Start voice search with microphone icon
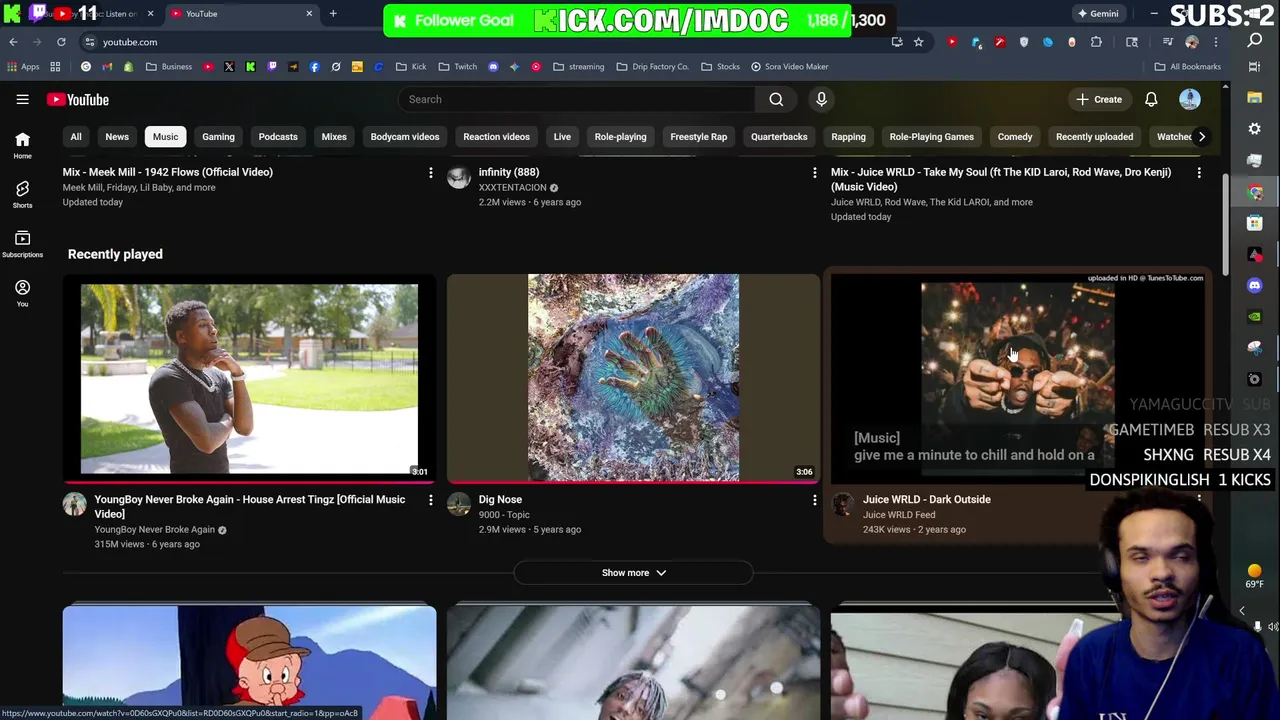This screenshot has width=1280, height=720. point(821,99)
